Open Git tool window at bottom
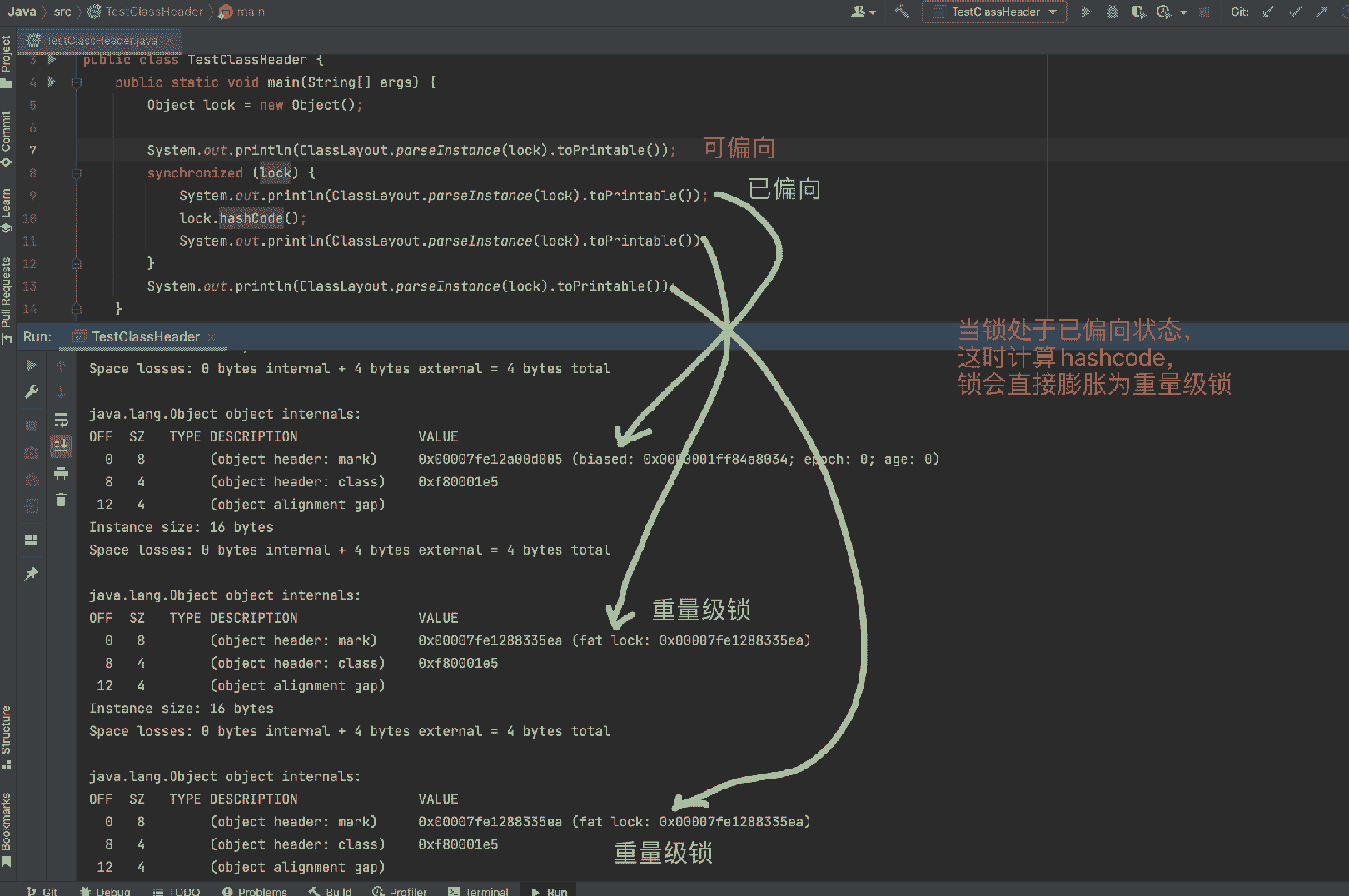 (x=42, y=890)
